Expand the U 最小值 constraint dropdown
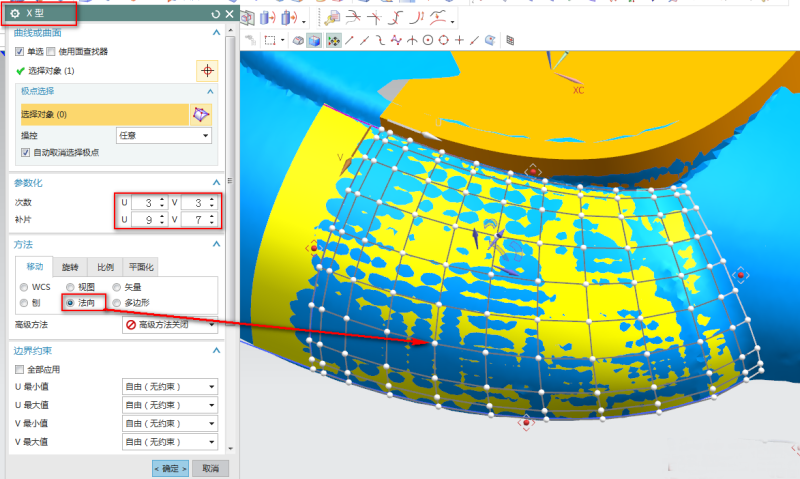The height and width of the screenshot is (479, 800). pos(168,387)
